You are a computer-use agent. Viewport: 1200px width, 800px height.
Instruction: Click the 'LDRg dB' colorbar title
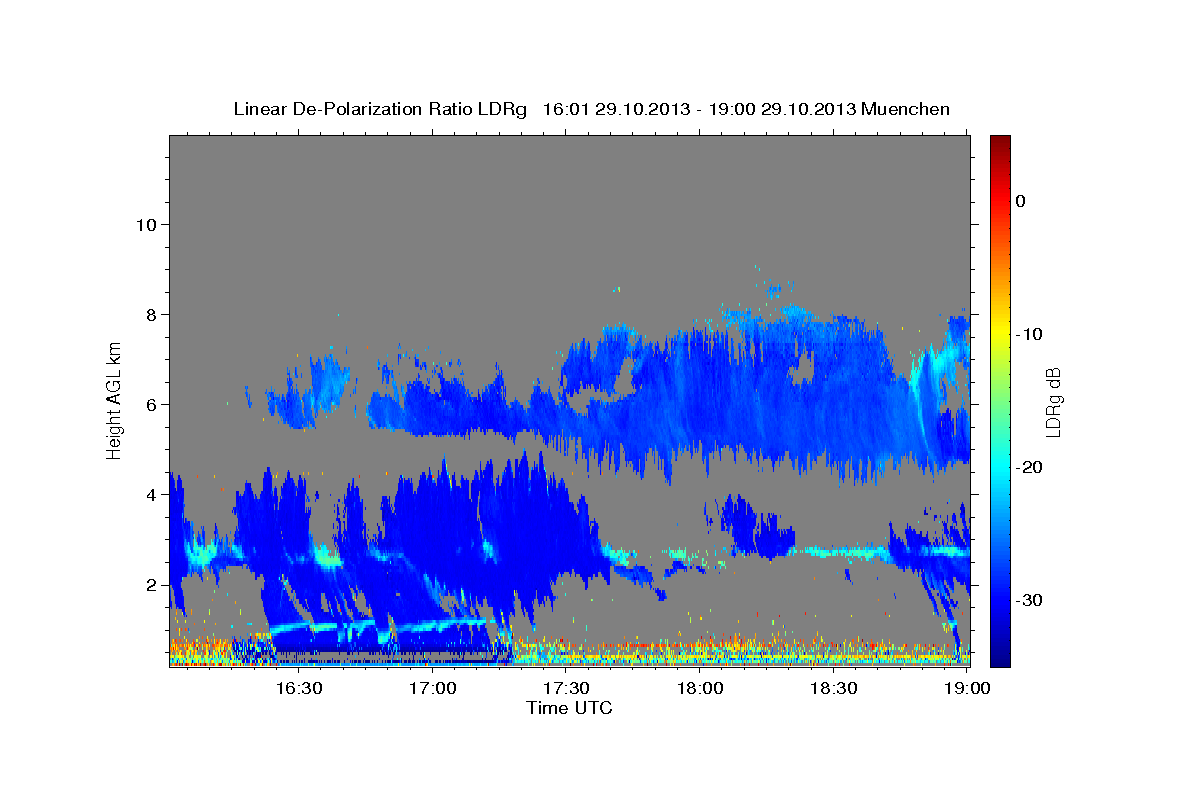point(1053,402)
